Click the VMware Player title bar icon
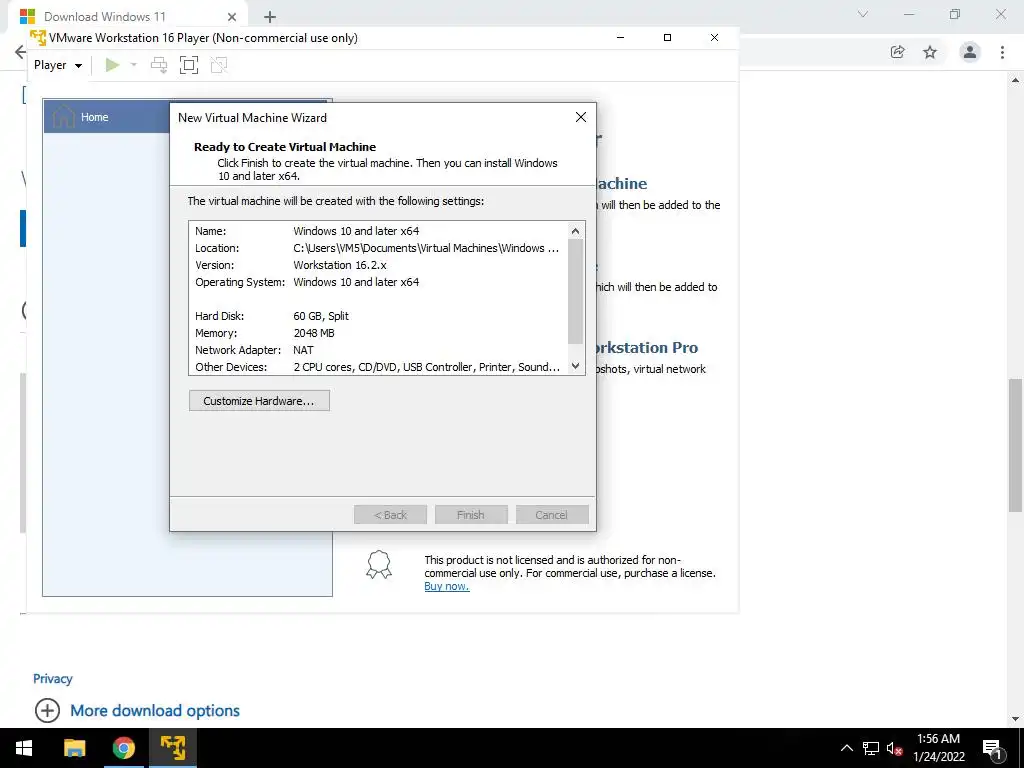 click(38, 37)
